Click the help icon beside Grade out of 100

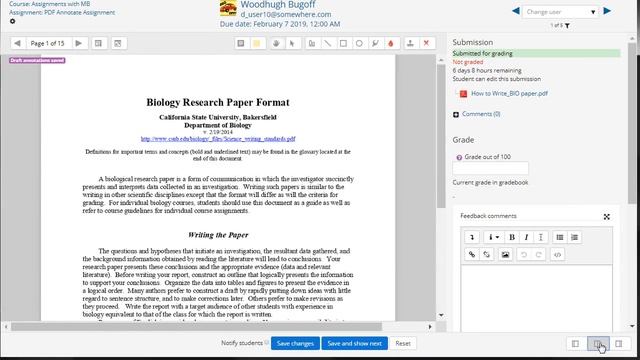[x=459, y=158]
